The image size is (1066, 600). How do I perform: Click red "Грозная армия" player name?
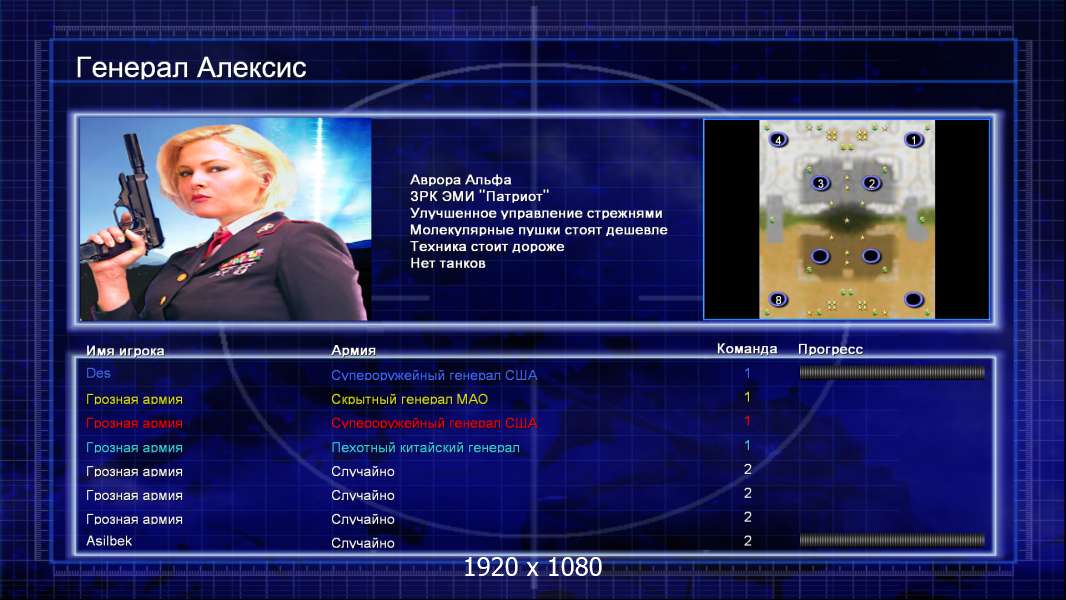pos(134,423)
